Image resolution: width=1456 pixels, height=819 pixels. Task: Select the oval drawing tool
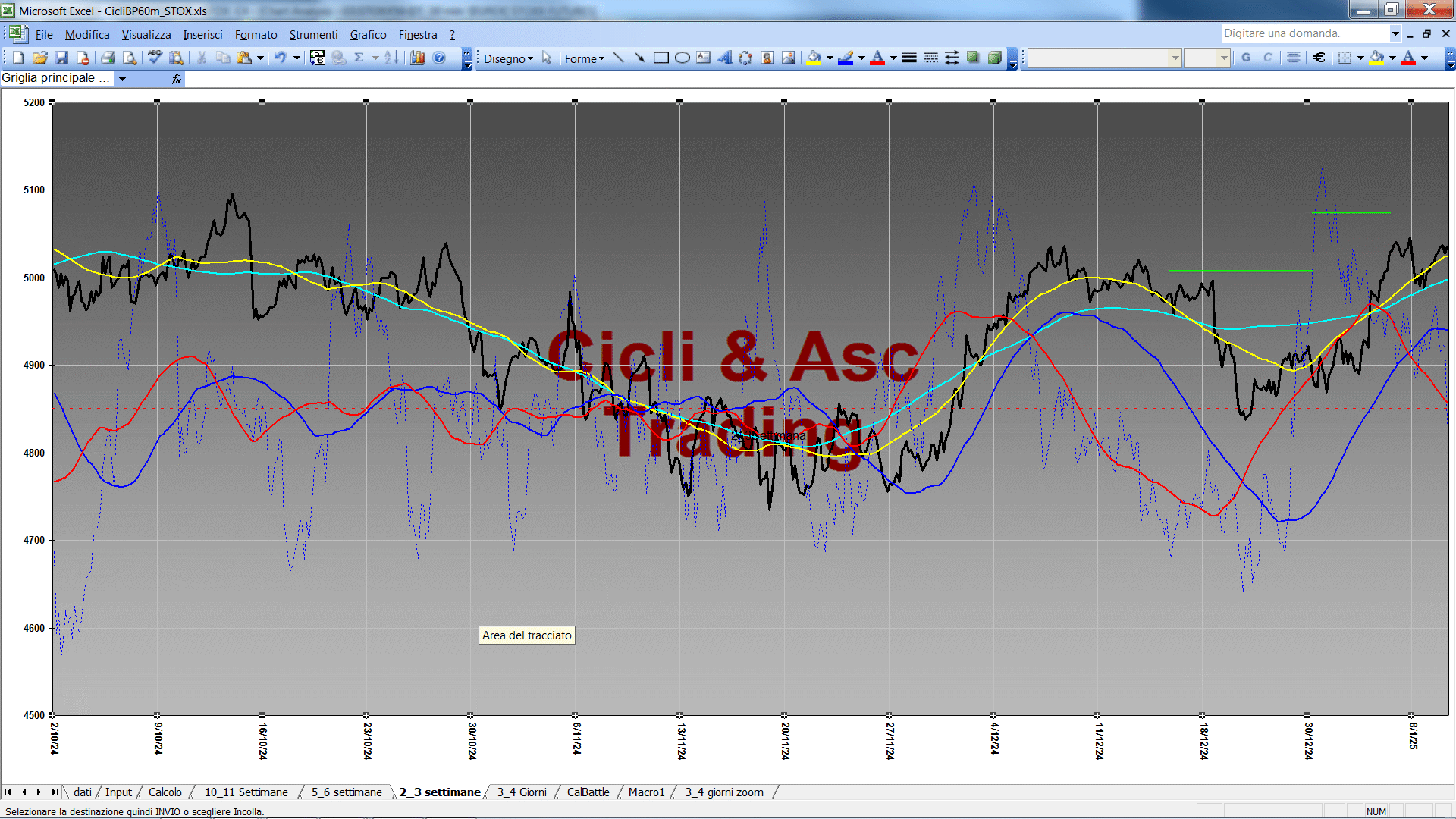(x=682, y=58)
